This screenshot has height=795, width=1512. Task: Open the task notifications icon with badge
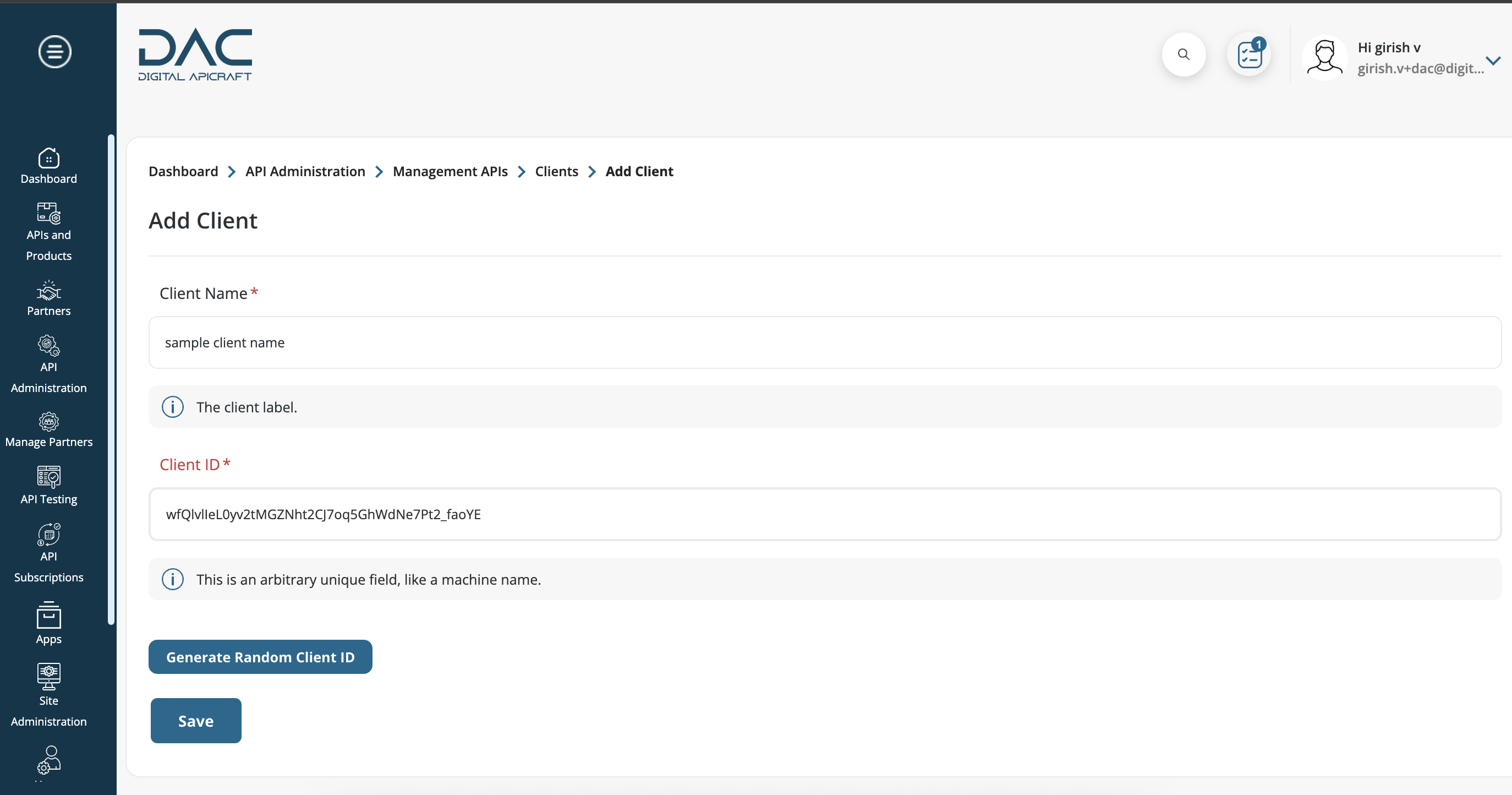(x=1250, y=55)
